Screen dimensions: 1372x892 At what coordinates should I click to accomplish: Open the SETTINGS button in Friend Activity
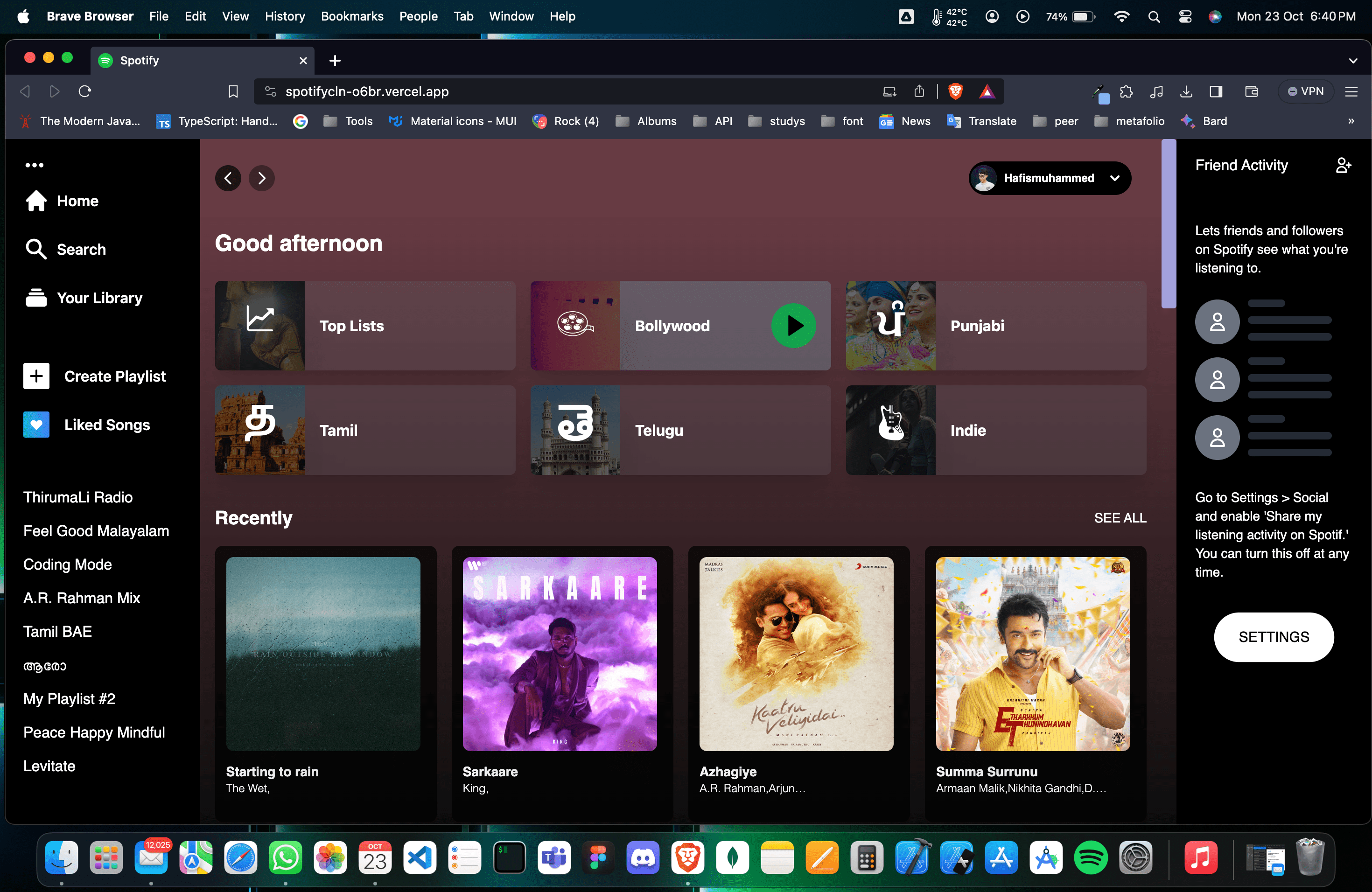(1274, 637)
